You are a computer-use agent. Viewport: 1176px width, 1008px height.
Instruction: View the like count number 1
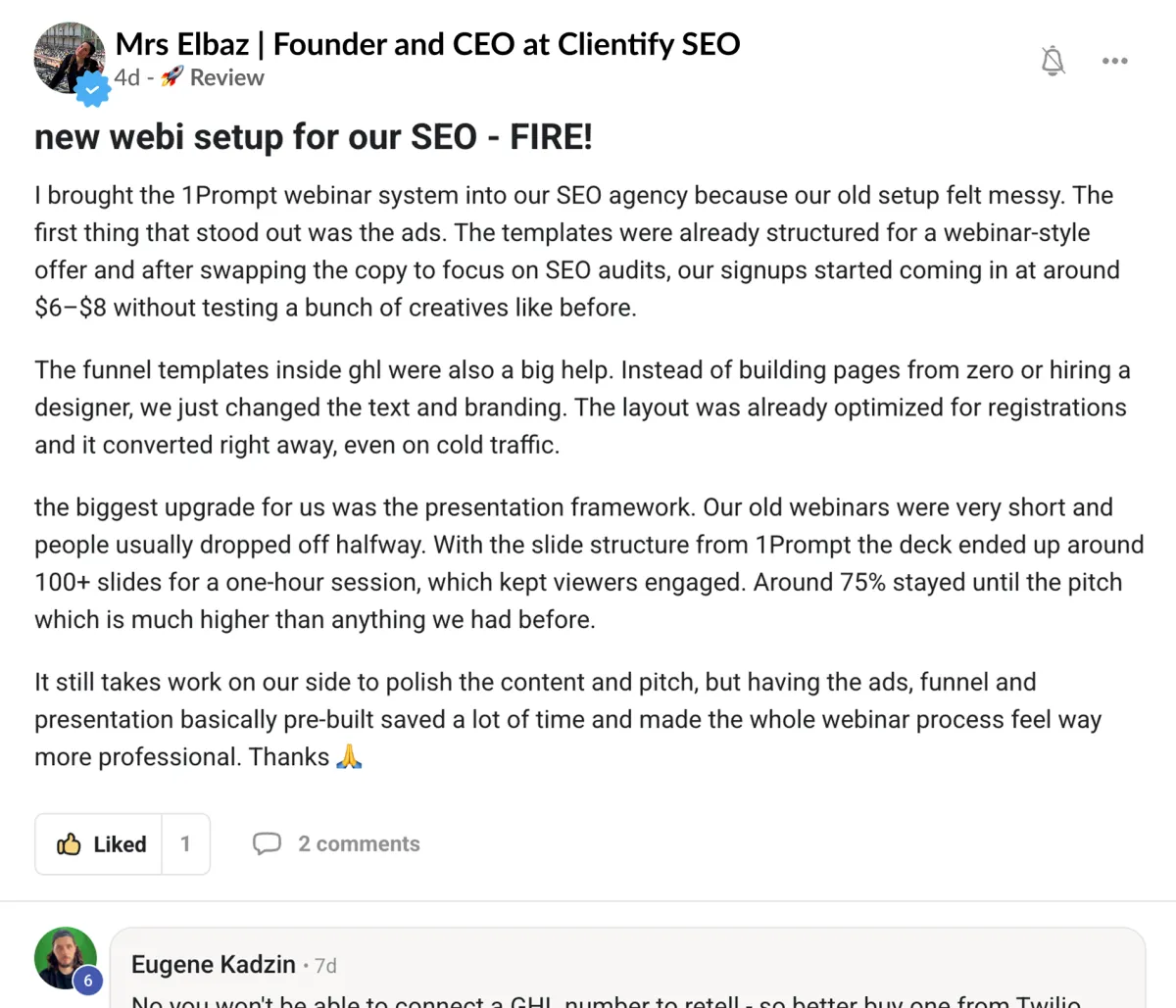click(185, 844)
